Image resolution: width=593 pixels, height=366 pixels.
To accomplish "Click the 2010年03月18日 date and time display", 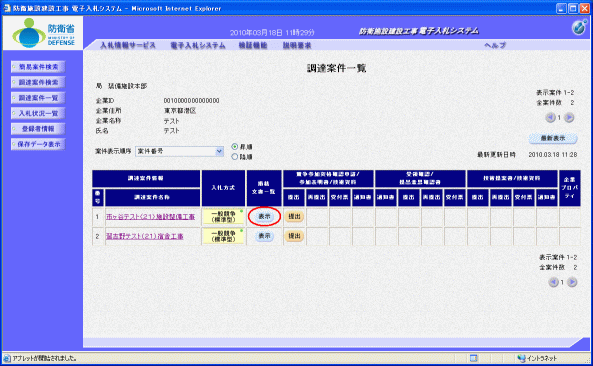I will pos(272,33).
